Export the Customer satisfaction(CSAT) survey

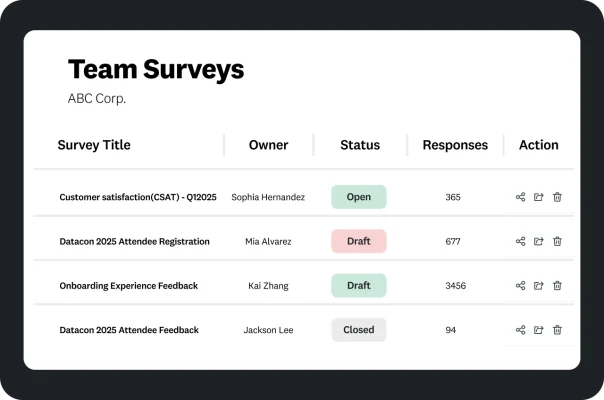(539, 197)
